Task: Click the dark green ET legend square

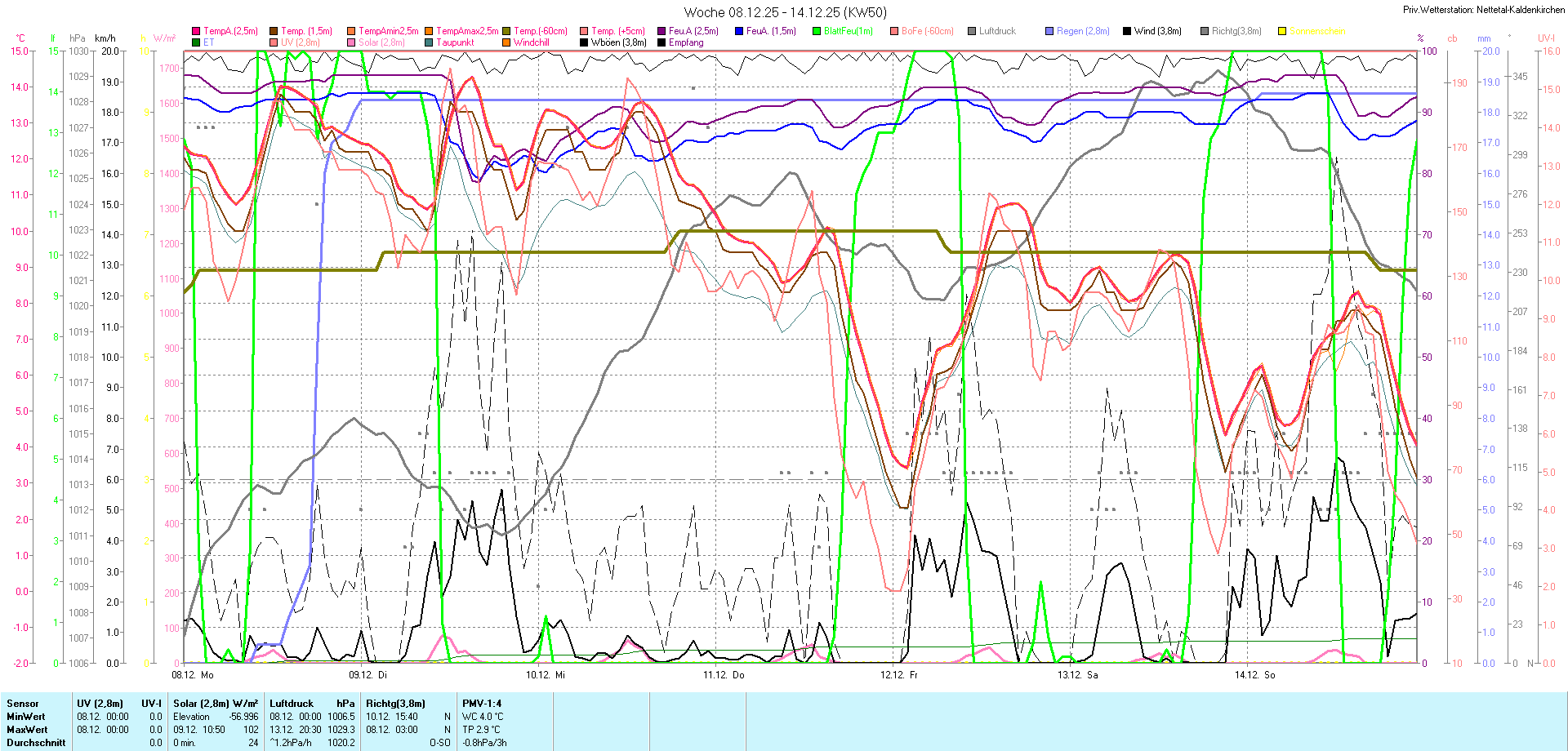Action: (x=196, y=42)
